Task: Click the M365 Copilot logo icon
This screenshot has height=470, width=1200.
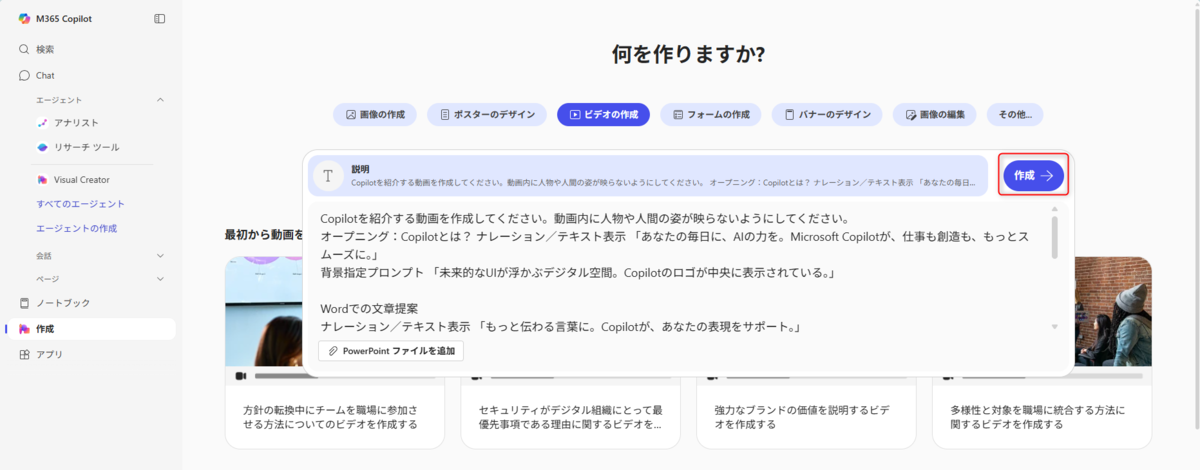Action: (x=24, y=18)
